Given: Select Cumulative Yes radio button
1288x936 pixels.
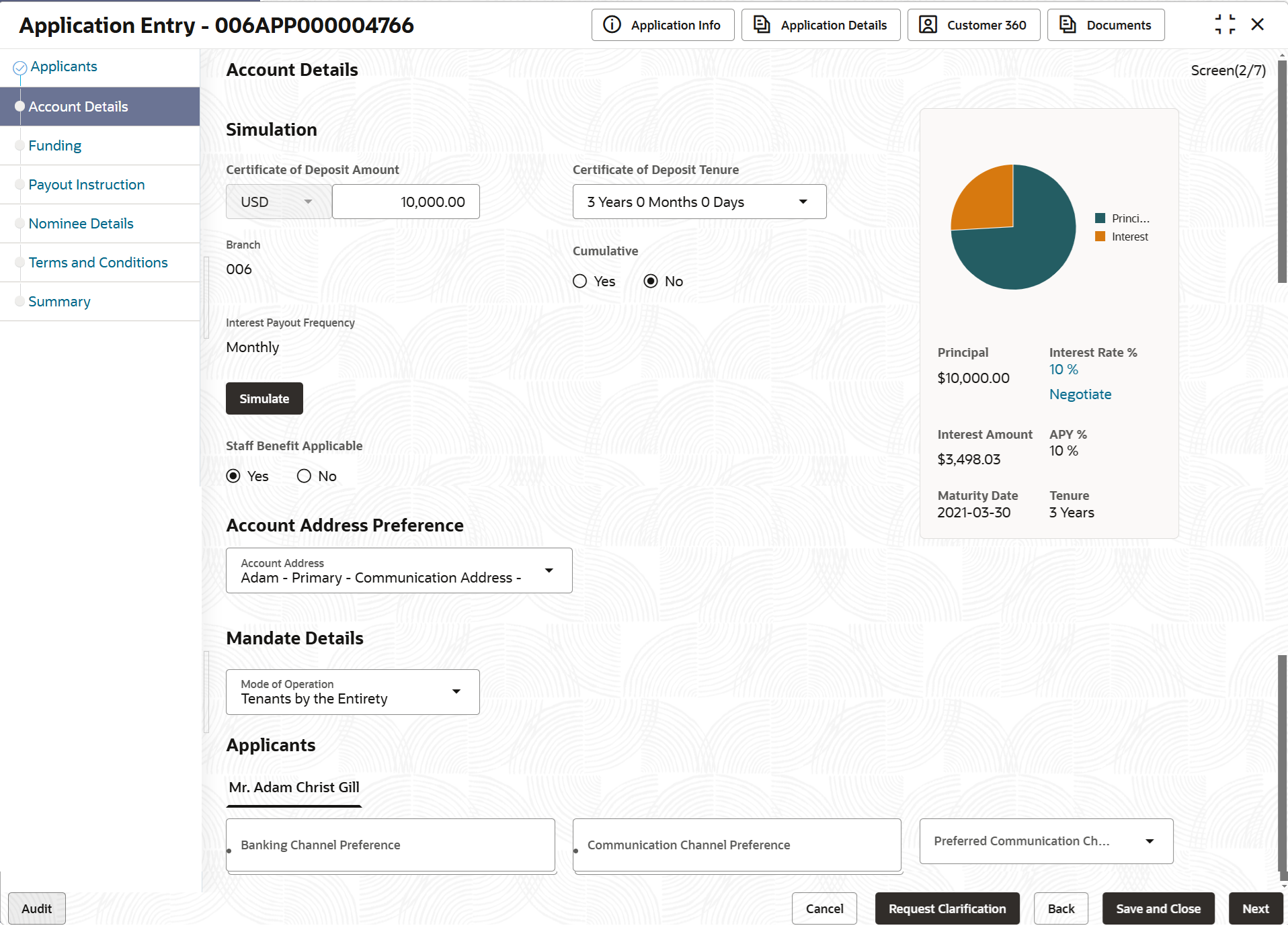Looking at the screenshot, I should [580, 282].
